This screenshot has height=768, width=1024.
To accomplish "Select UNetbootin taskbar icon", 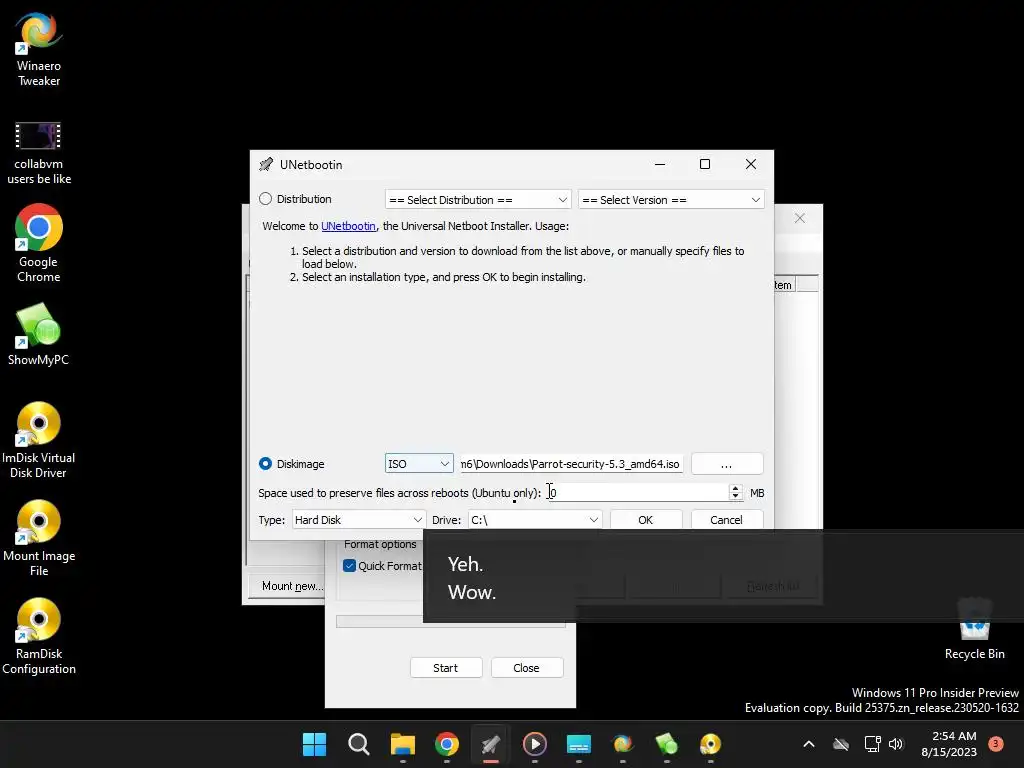I will (x=490, y=744).
